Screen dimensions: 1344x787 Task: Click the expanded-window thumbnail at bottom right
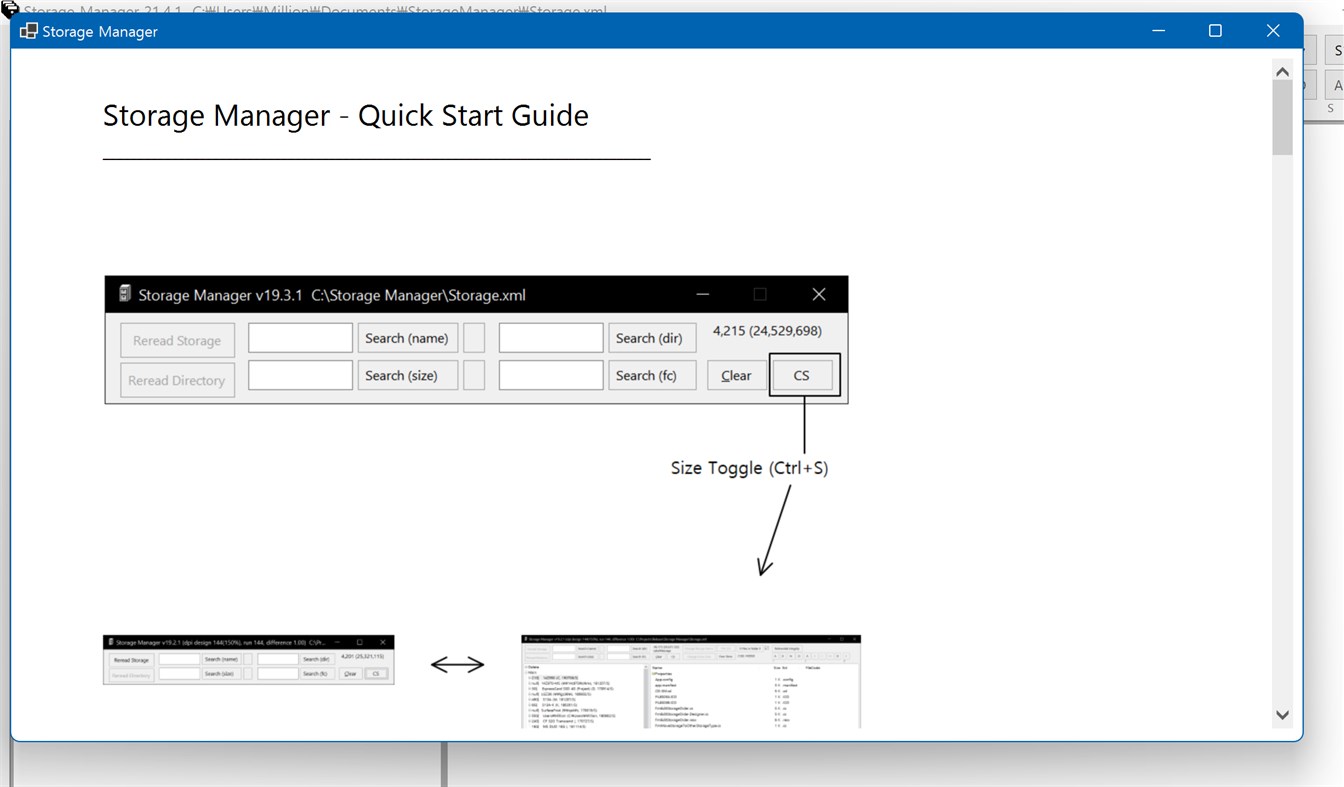[691, 681]
